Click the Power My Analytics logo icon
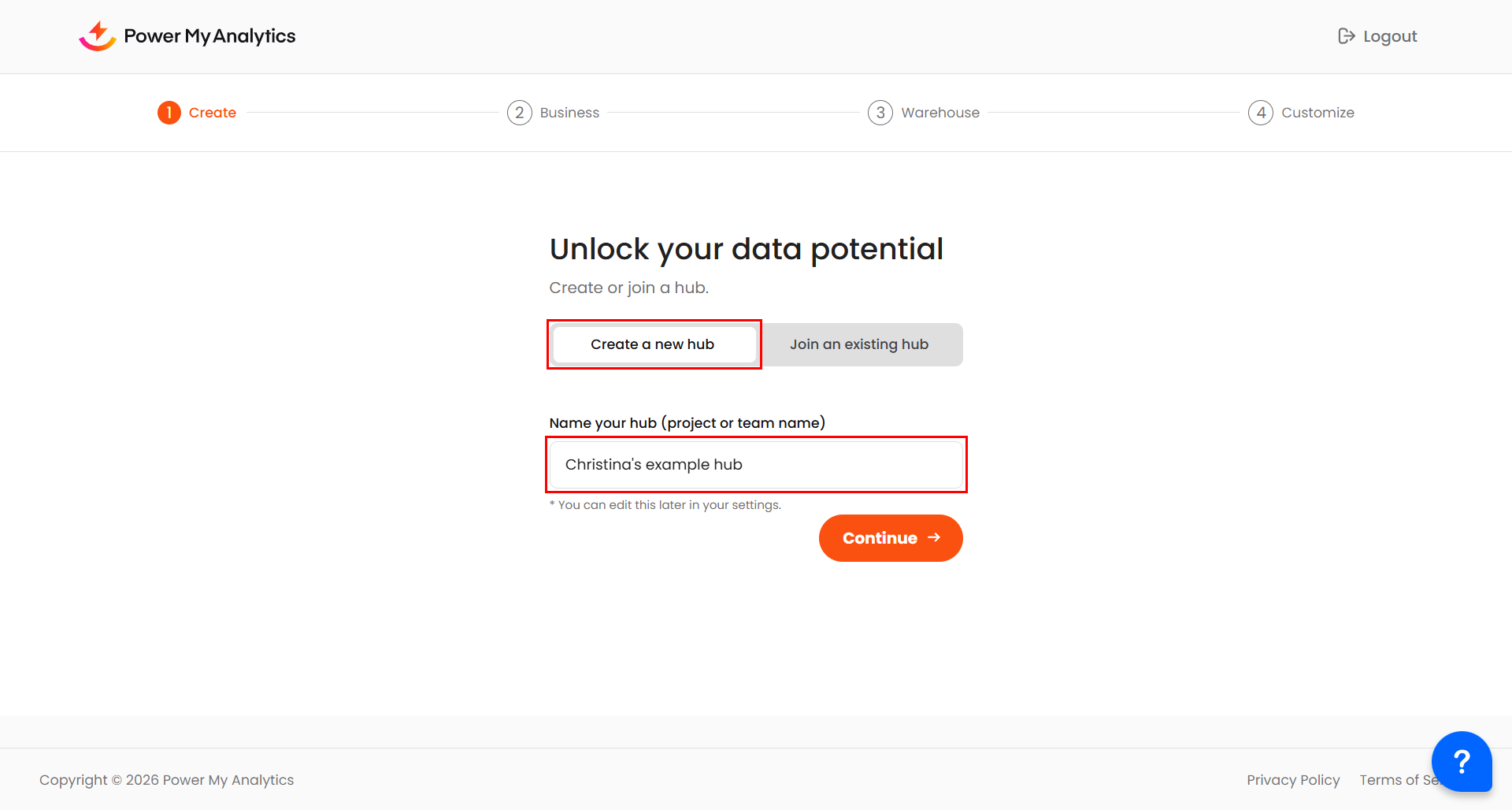 pos(98,36)
